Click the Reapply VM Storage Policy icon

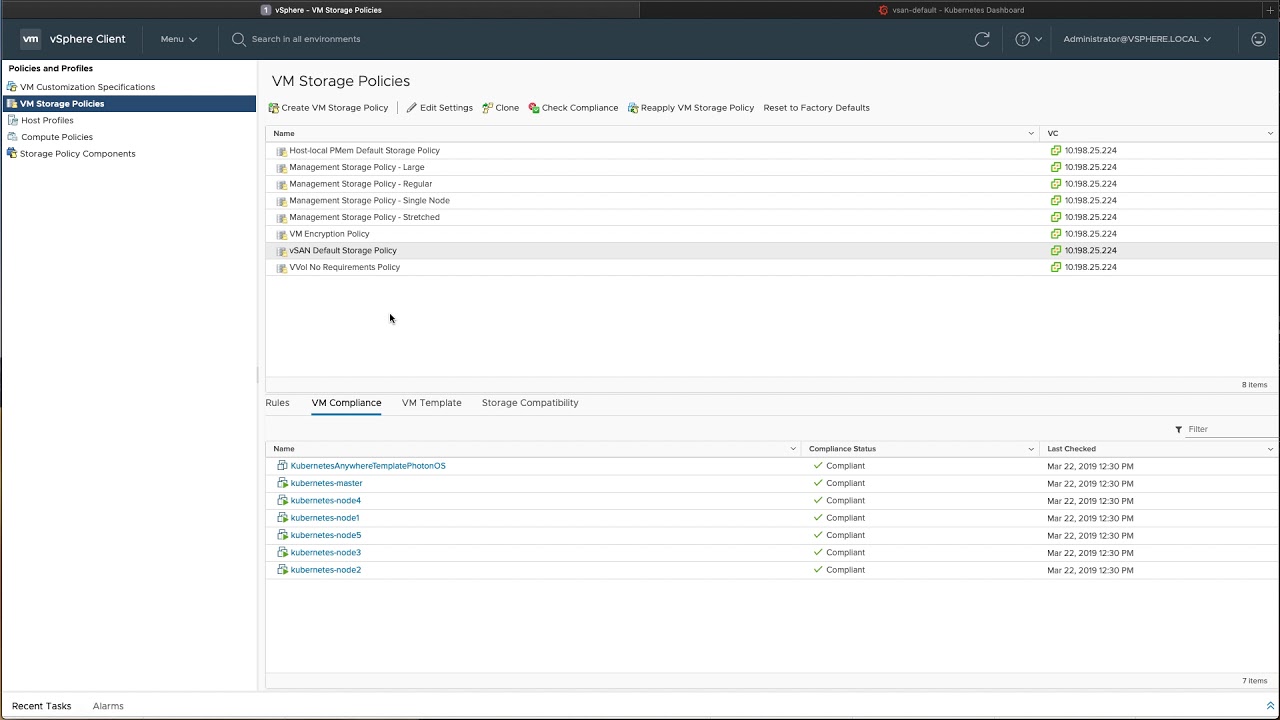pyautogui.click(x=632, y=107)
